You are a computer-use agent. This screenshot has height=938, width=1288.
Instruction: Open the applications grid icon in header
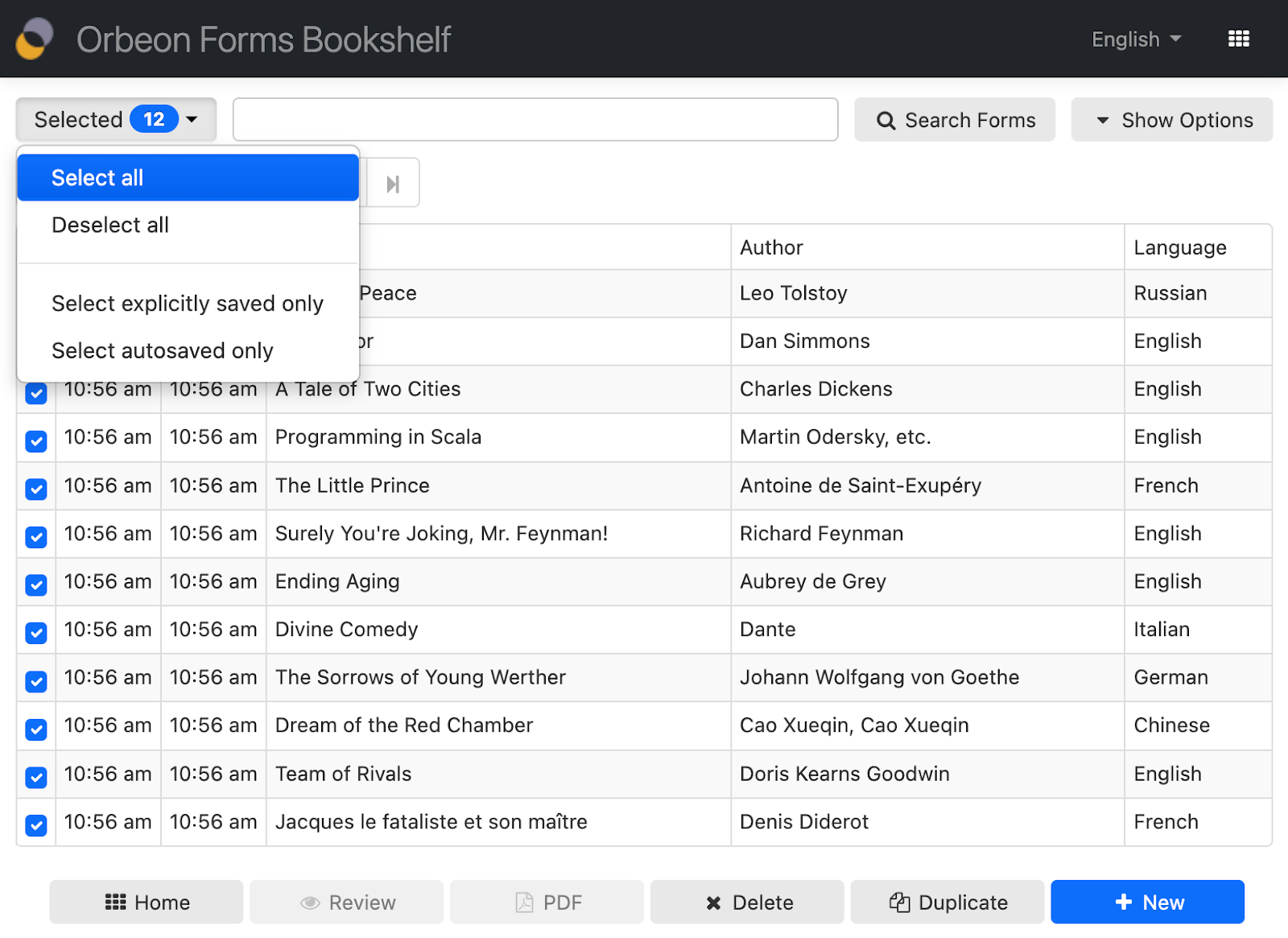(1238, 39)
